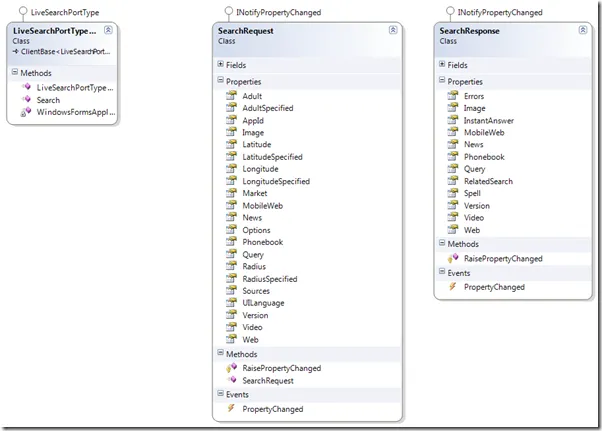The image size is (602, 431).
Task: Expand Fields section in SearchResponse class
Action: click(x=442, y=64)
